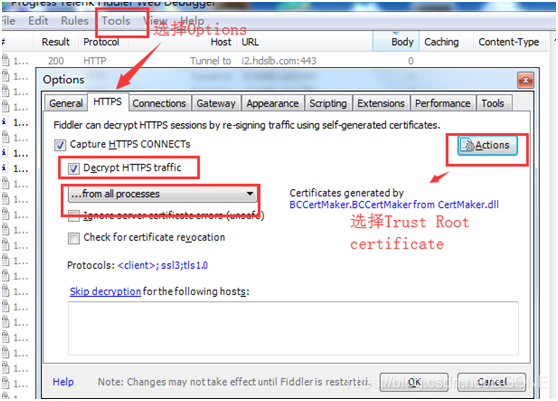This screenshot has height=401, width=558.
Task: Sort sessions by Protocol column
Action: (x=101, y=42)
